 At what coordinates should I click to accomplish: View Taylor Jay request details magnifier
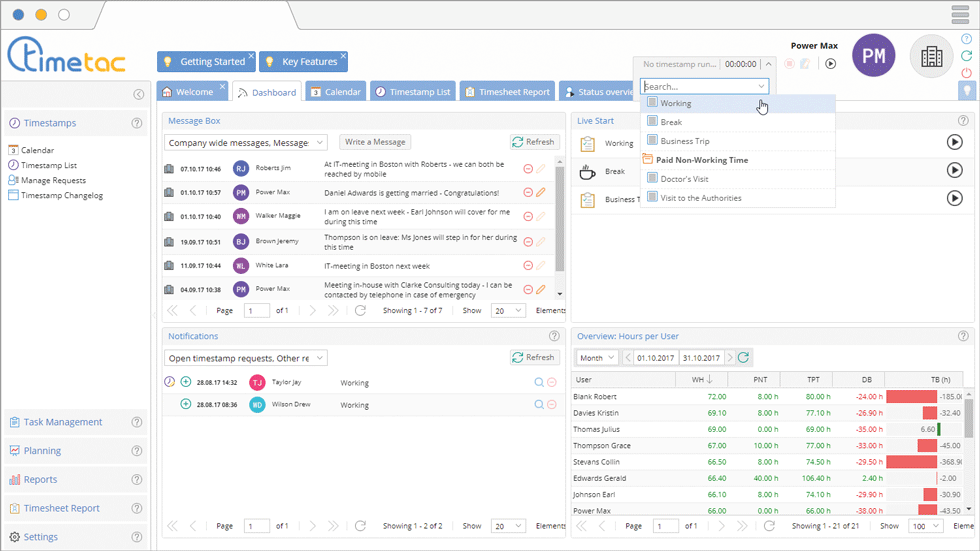(x=539, y=382)
